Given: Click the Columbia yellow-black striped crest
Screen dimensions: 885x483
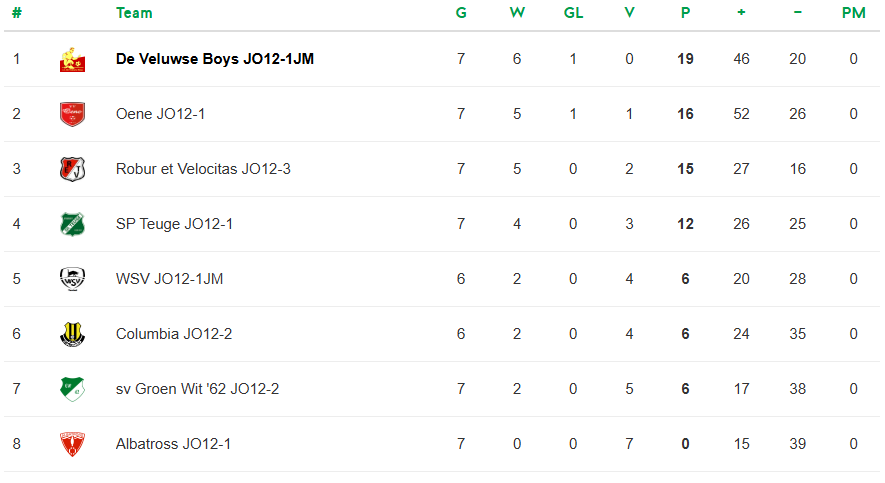Looking at the screenshot, I should [72, 334].
